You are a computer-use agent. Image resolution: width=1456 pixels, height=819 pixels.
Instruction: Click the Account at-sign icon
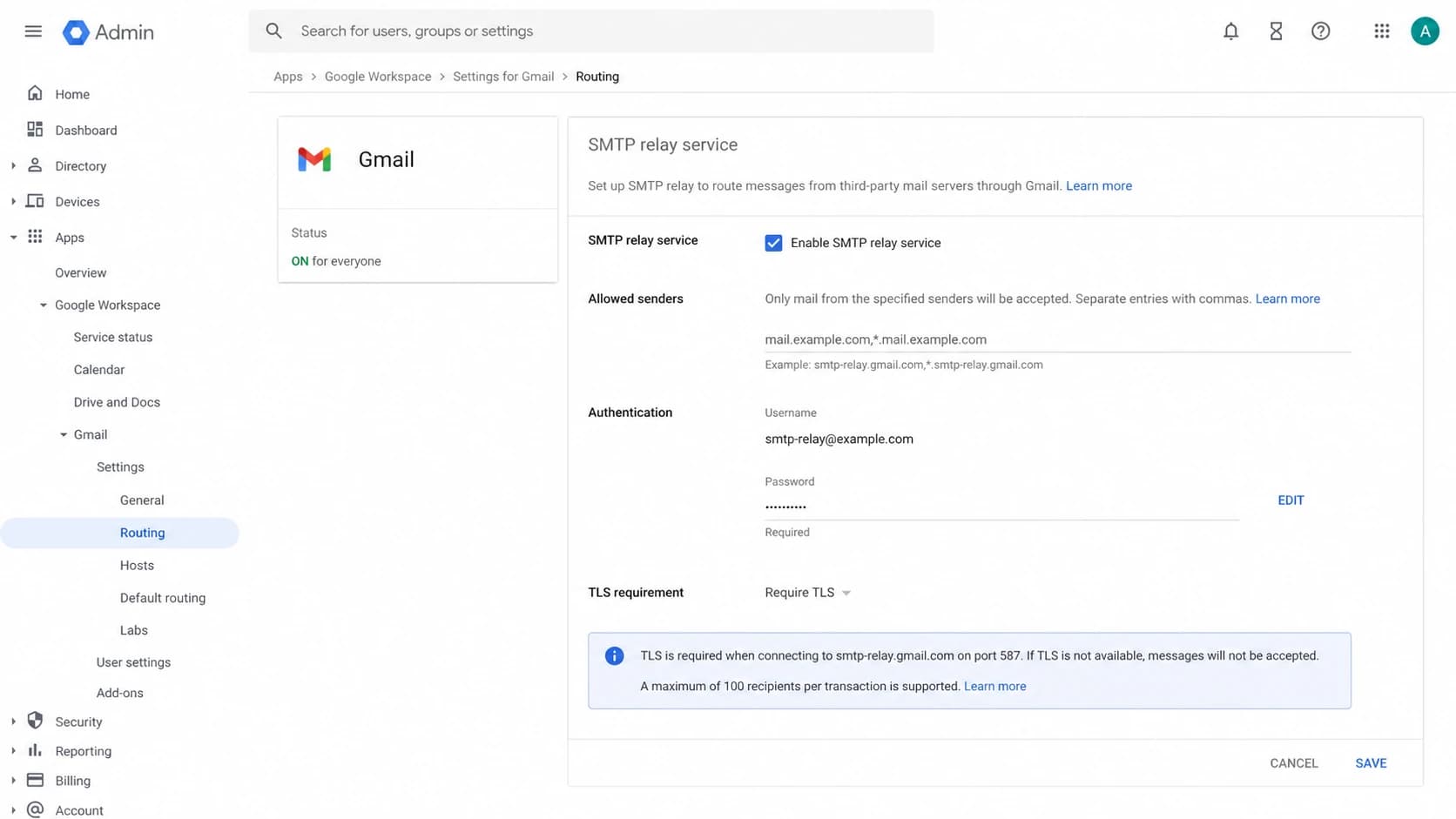(x=35, y=809)
